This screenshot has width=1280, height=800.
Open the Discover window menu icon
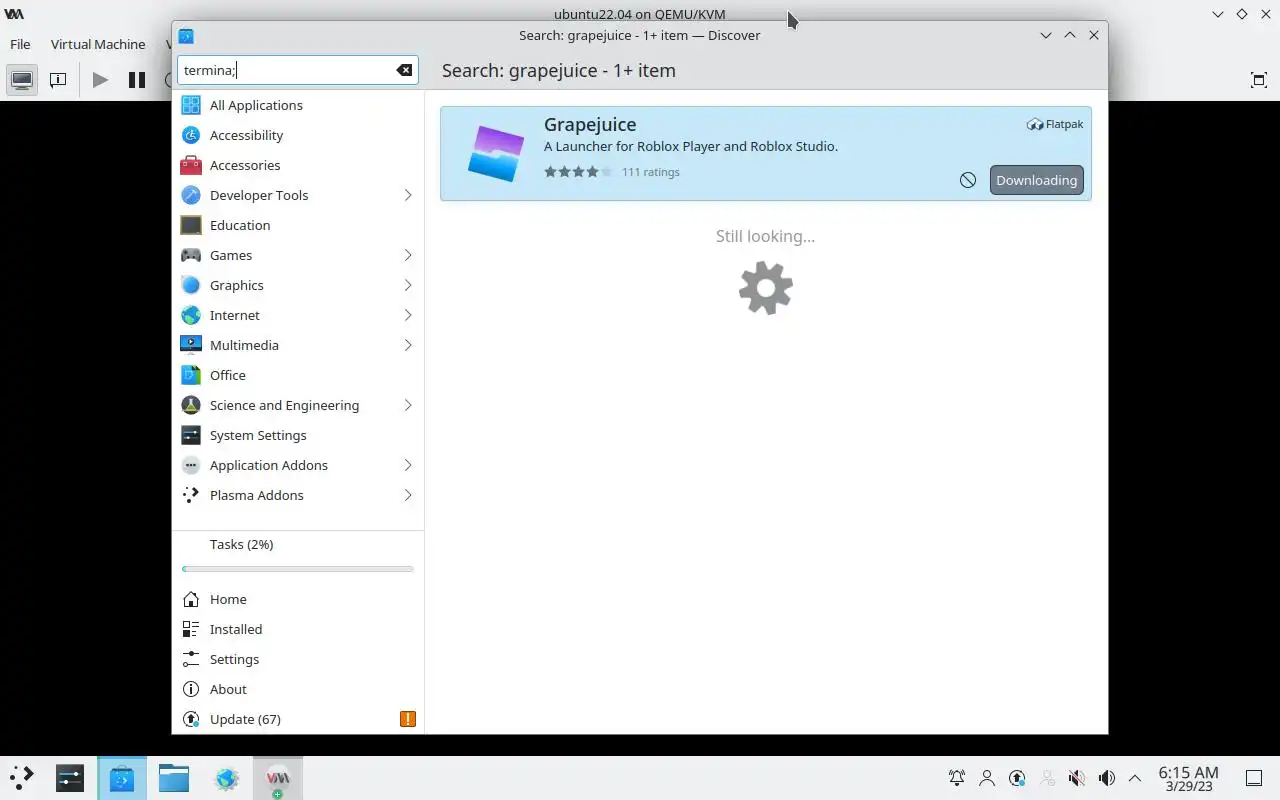[186, 36]
